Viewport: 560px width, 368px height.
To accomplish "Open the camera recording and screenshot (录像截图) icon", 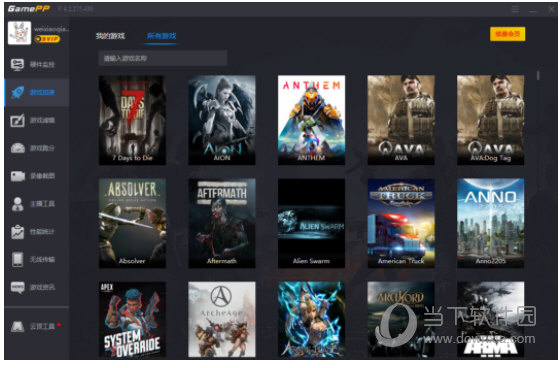I will [x=18, y=176].
